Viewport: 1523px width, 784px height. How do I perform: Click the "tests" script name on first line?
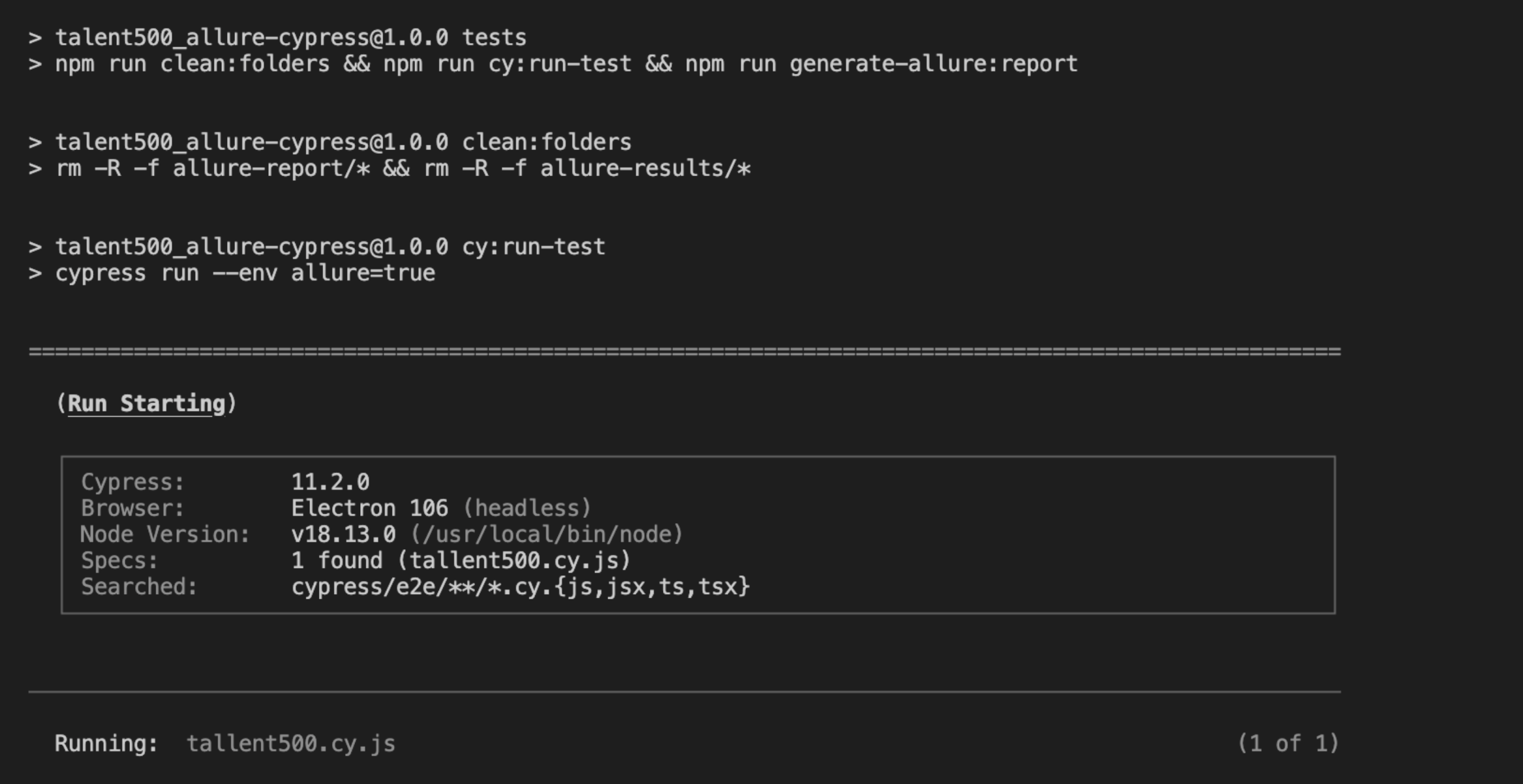494,38
